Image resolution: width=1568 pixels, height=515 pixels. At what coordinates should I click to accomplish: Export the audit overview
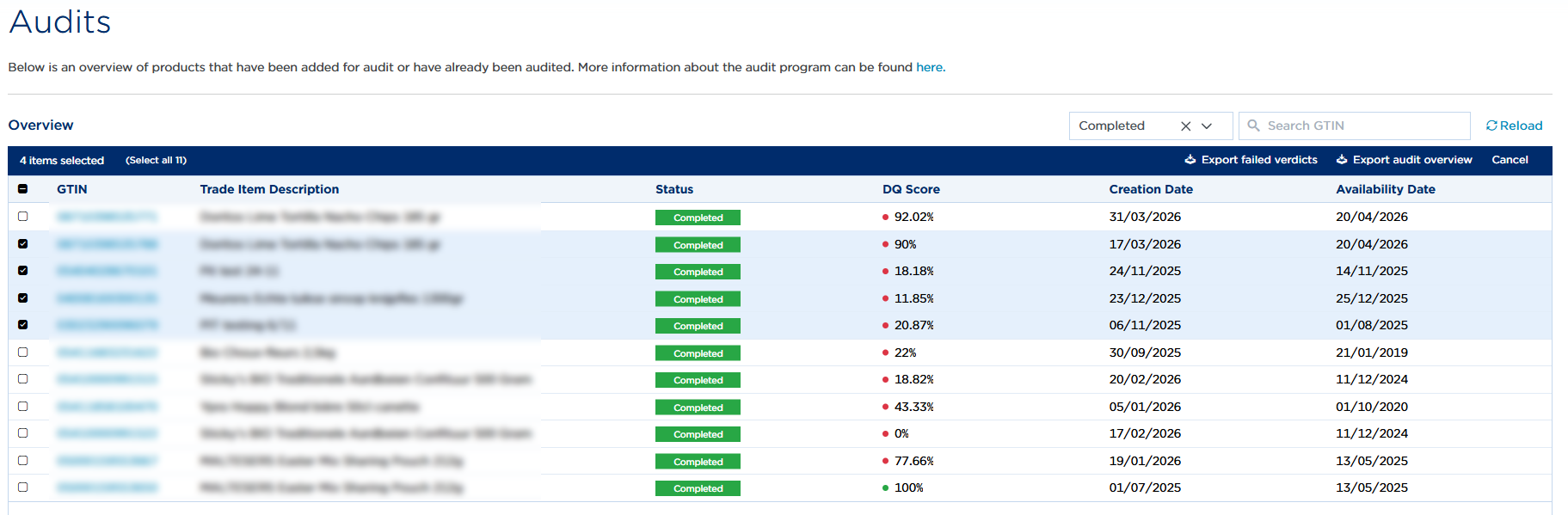[x=1404, y=160]
